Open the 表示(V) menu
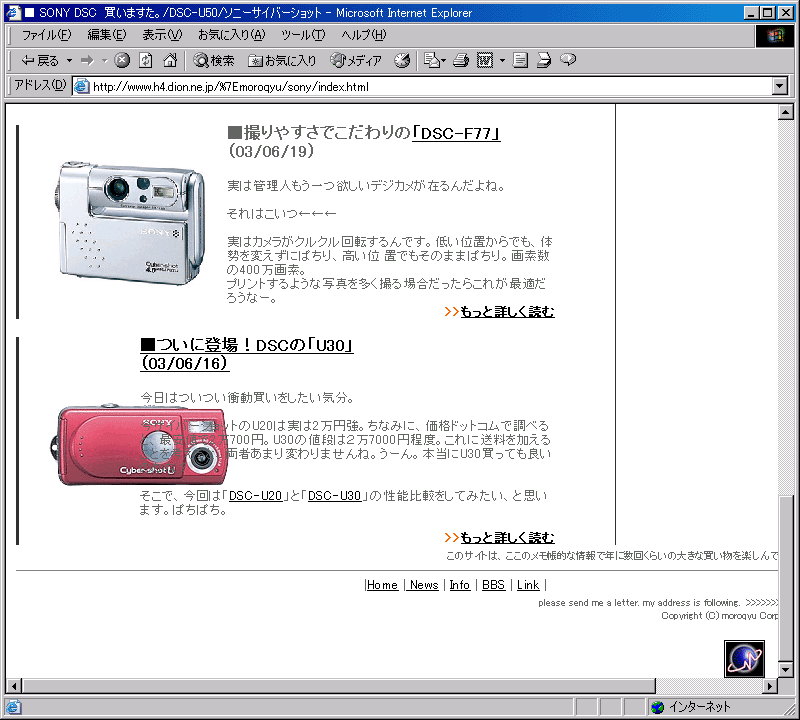Viewport: 800px width, 720px height. pos(162,35)
